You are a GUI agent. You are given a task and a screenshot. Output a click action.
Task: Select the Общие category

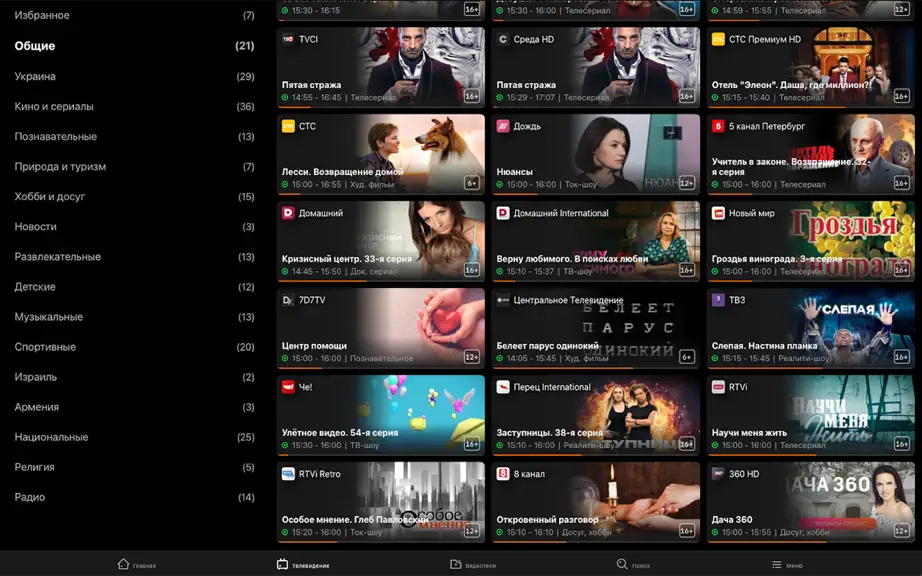coord(134,46)
